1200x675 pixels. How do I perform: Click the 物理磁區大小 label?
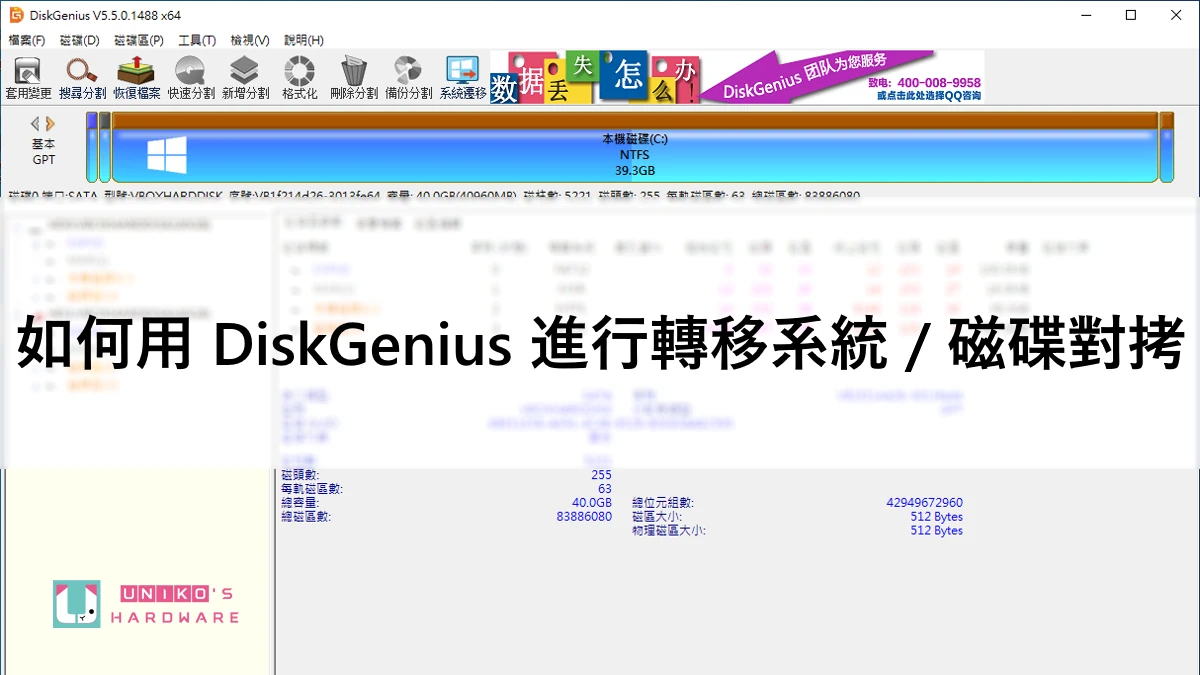(669, 531)
